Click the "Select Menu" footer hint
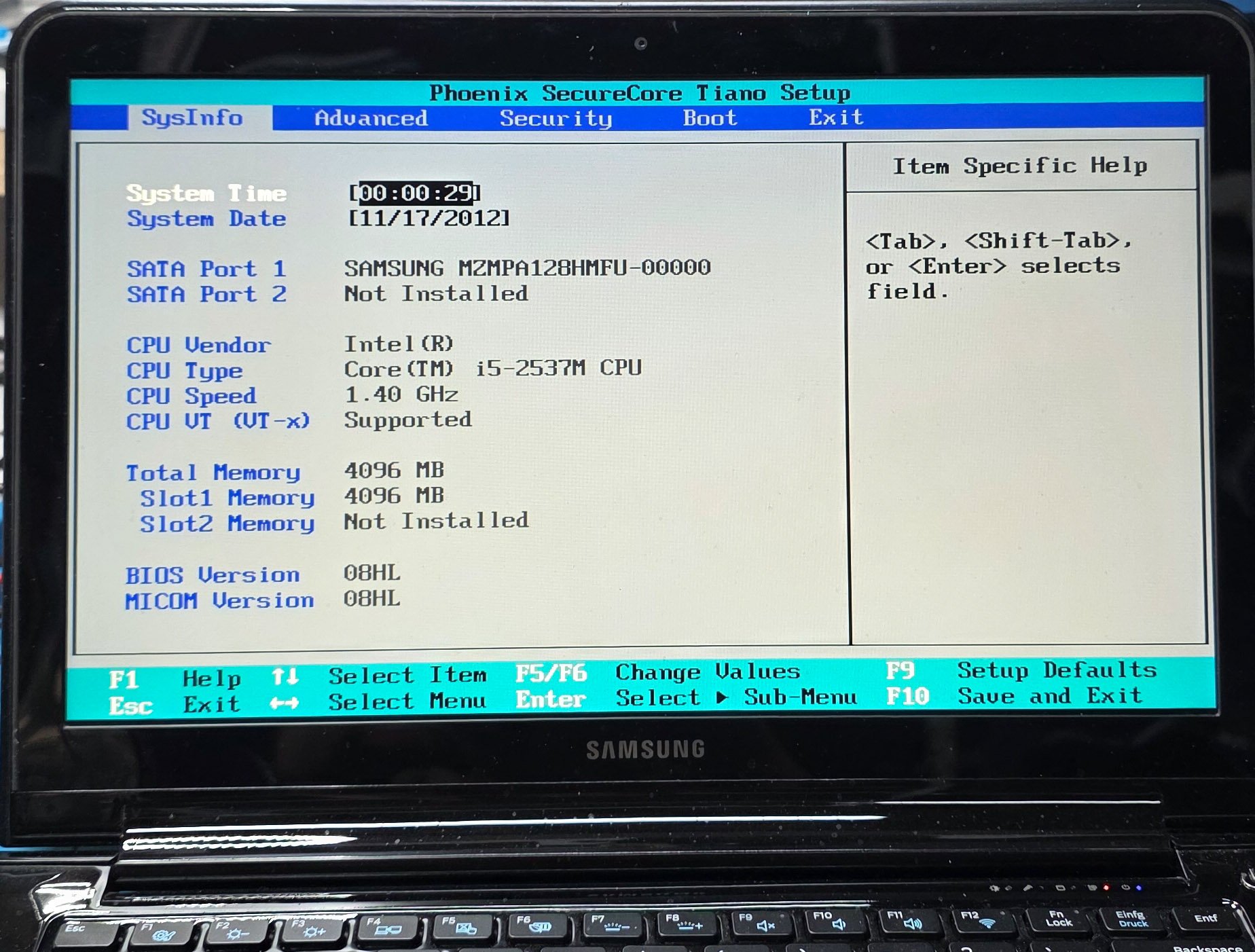The height and width of the screenshot is (952, 1255). tap(407, 701)
